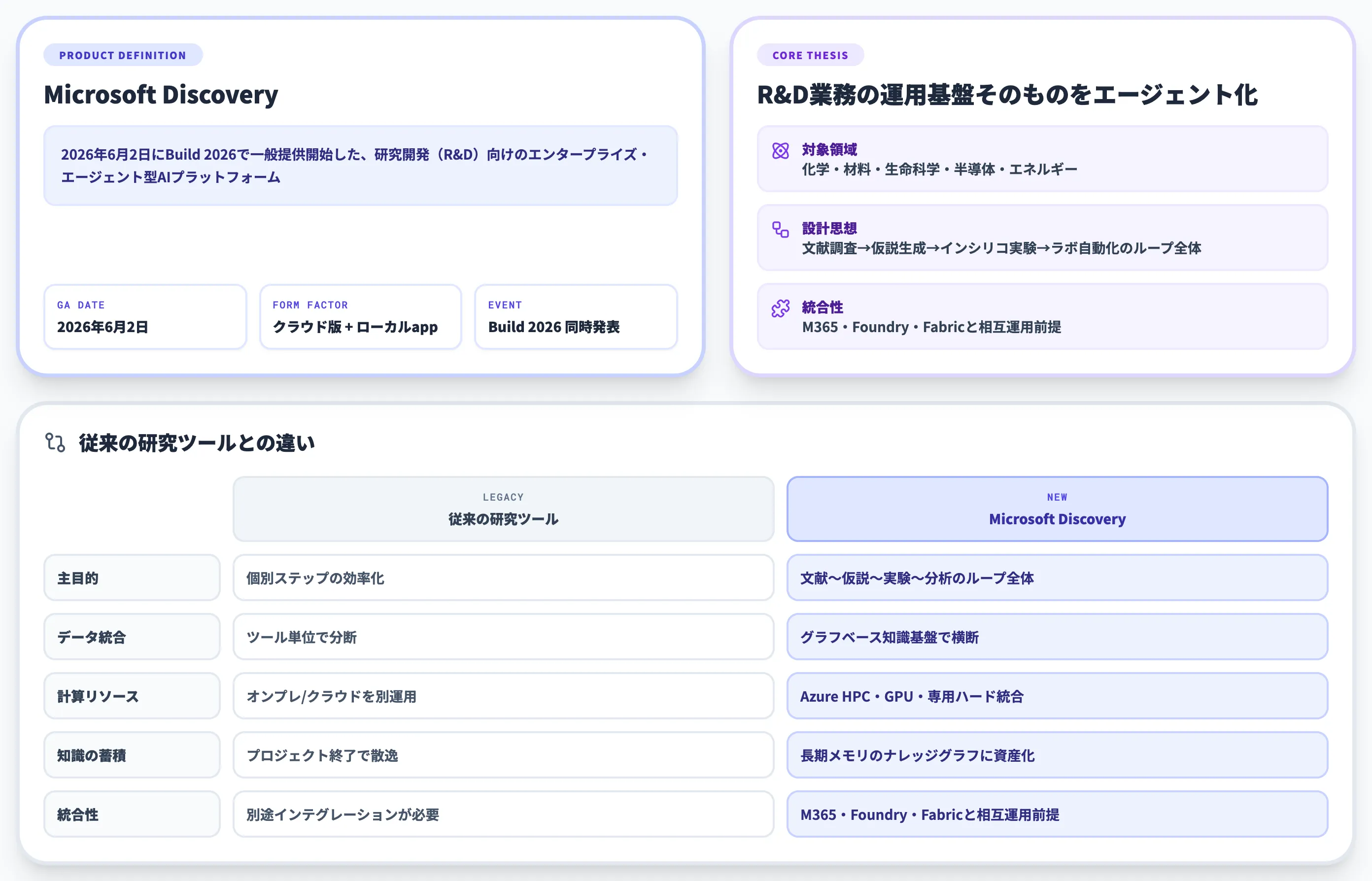Click the 設計思想 title

[x=829, y=229]
